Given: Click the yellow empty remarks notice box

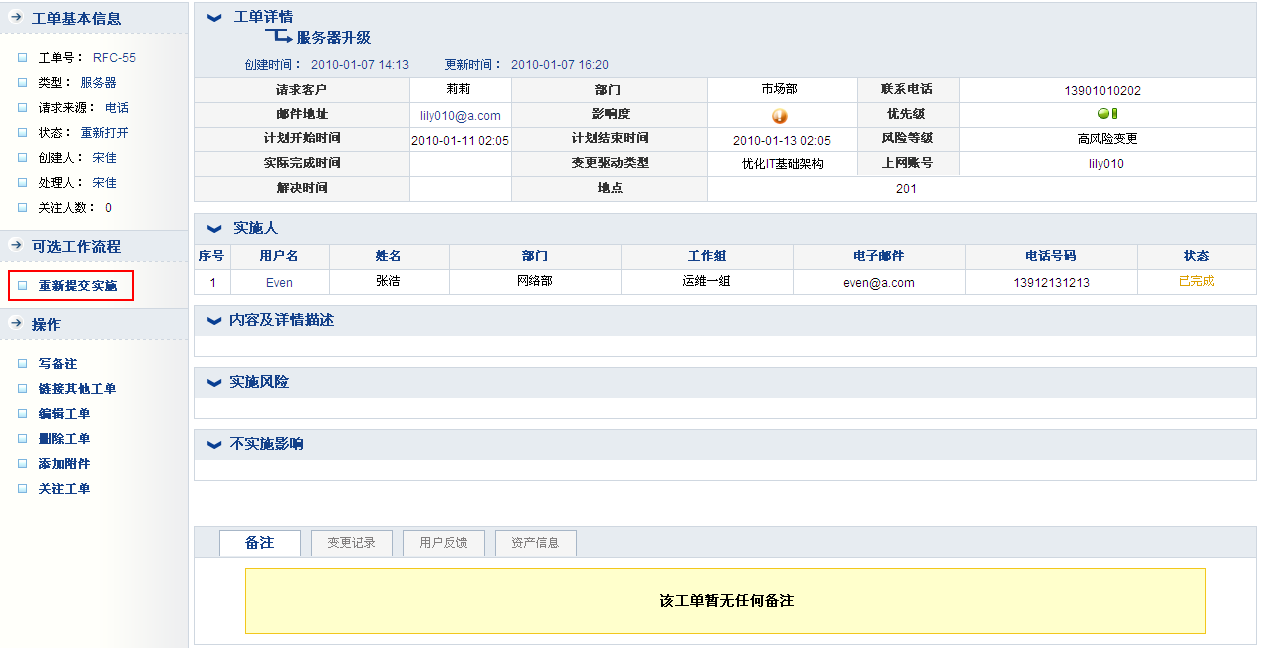Looking at the screenshot, I should coord(725,601).
